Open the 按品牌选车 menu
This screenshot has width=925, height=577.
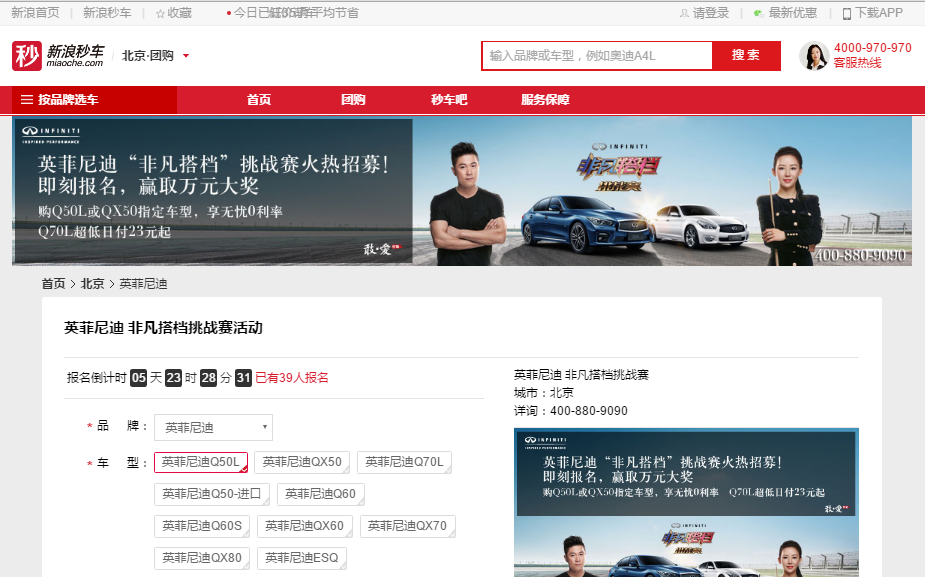pos(94,100)
